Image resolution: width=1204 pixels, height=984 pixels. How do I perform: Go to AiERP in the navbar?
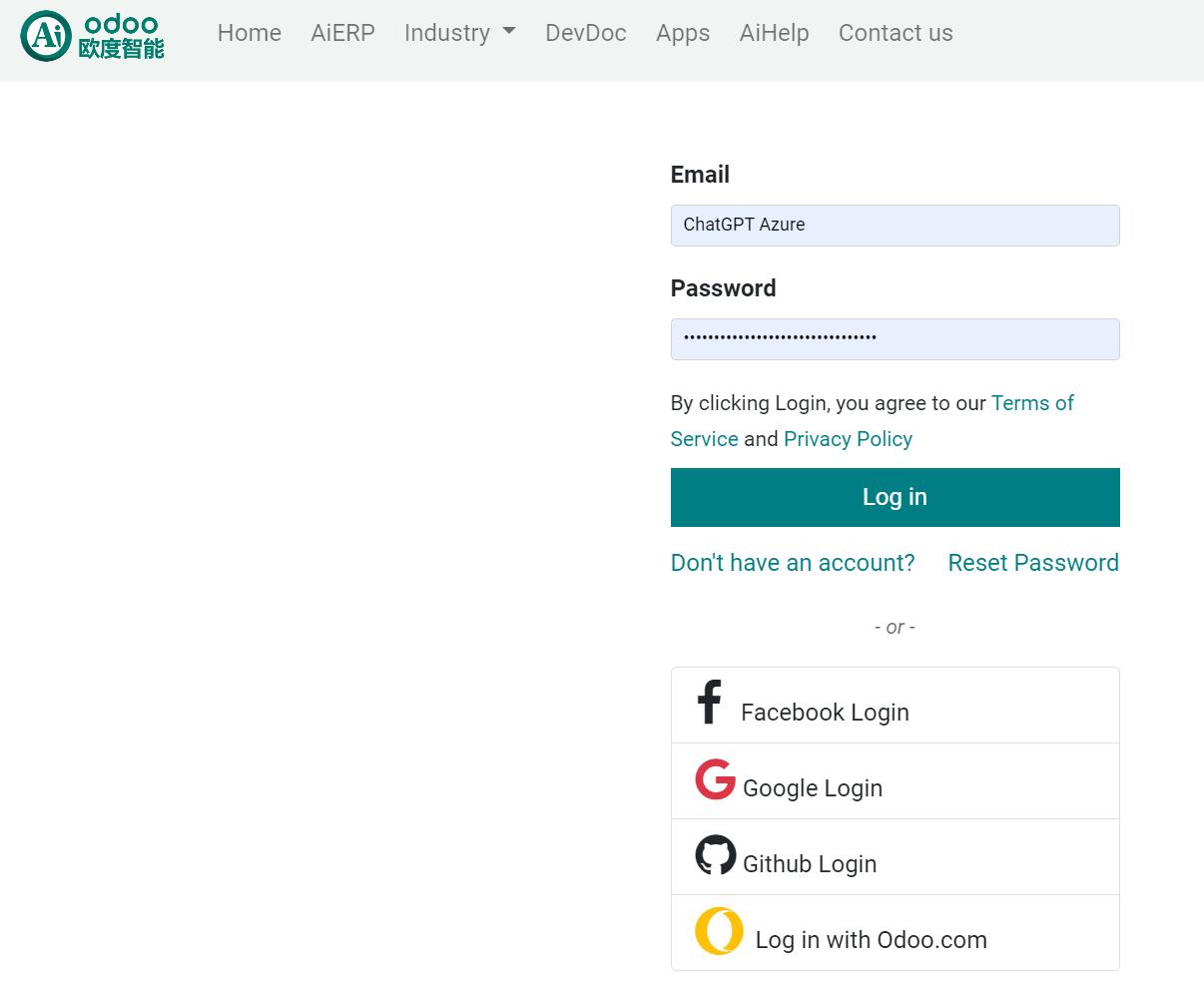342,33
